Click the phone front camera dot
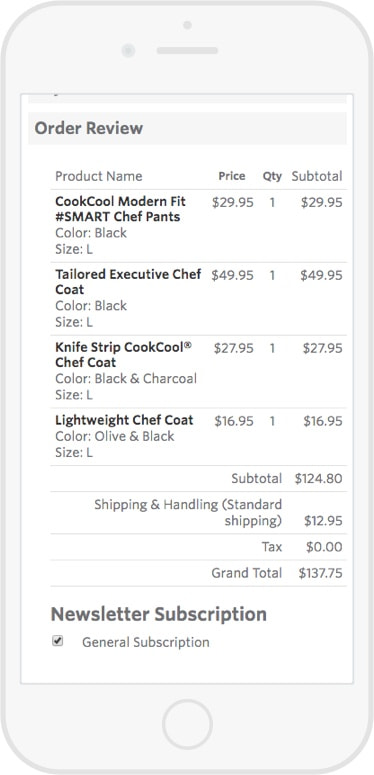This screenshot has height=775, width=374. pyautogui.click(x=128, y=50)
